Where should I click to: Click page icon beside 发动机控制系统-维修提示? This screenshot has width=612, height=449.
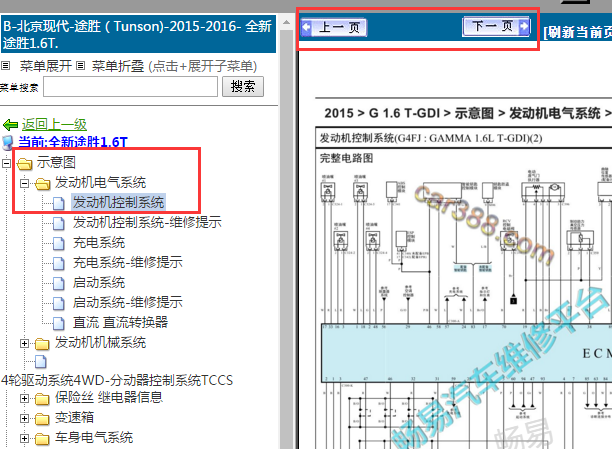click(x=59, y=223)
